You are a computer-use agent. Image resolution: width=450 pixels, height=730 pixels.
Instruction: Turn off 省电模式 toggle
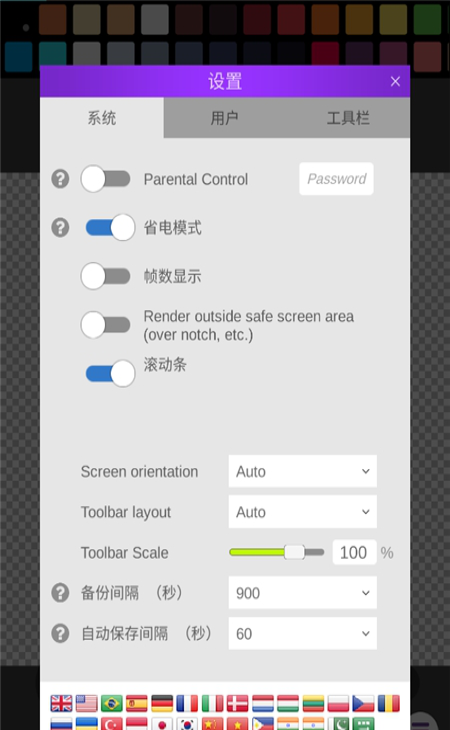pos(110,228)
